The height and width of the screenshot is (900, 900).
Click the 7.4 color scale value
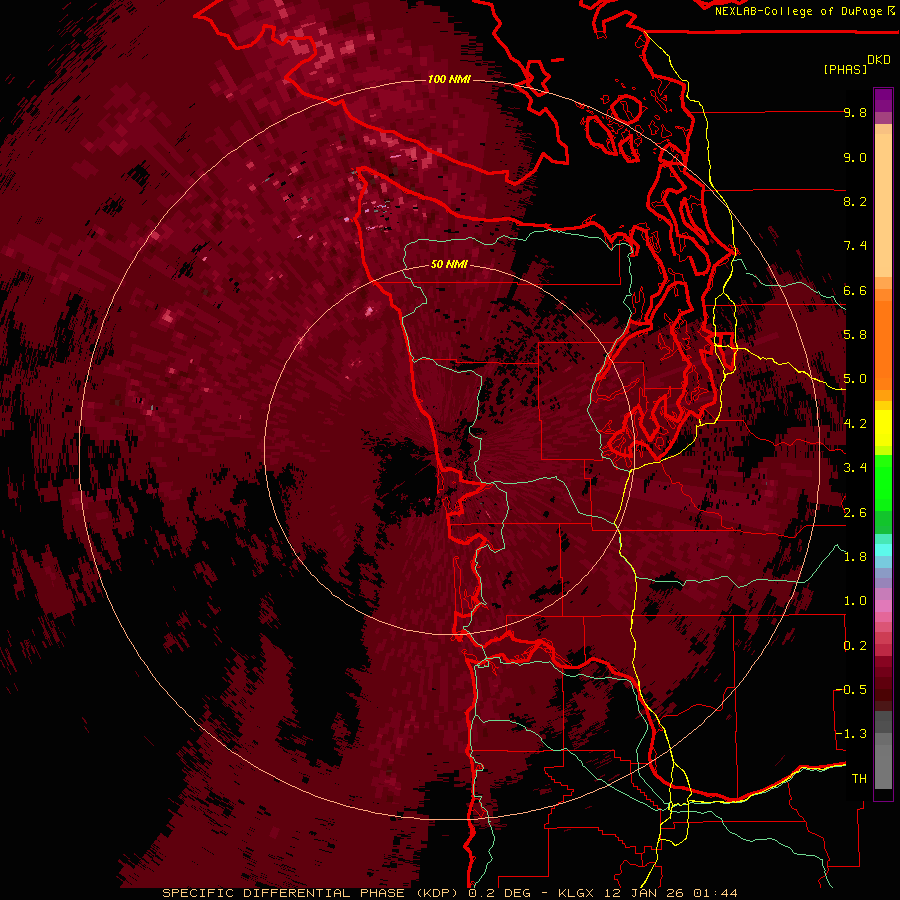855,246
